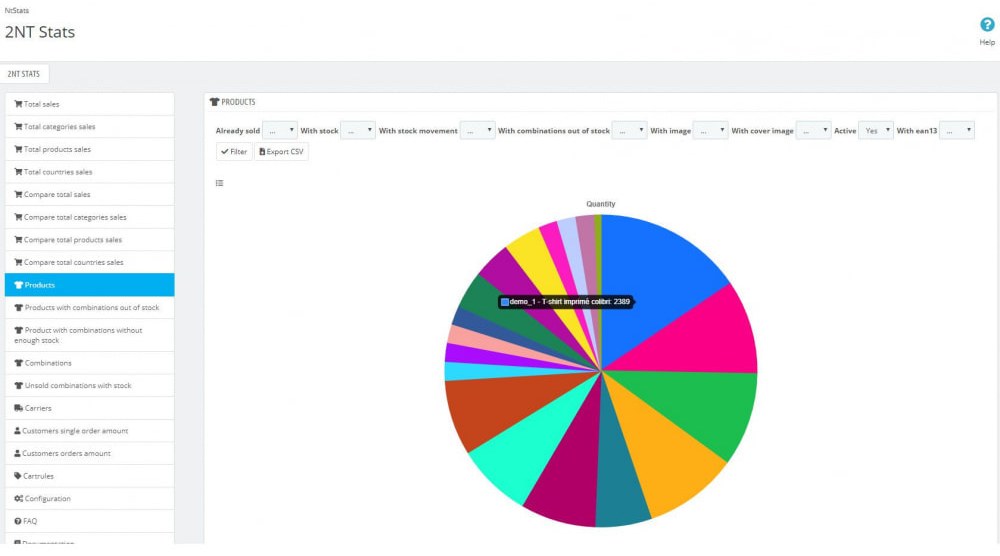Click the Quantity chart title
The width and height of the screenshot is (1000, 556).
pos(601,204)
